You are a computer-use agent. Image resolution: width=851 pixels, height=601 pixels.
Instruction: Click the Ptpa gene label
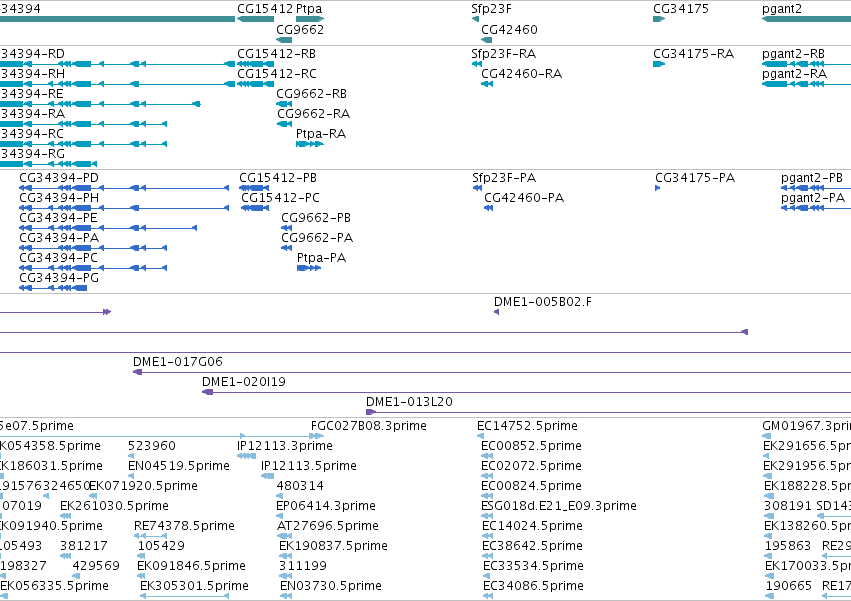309,9
